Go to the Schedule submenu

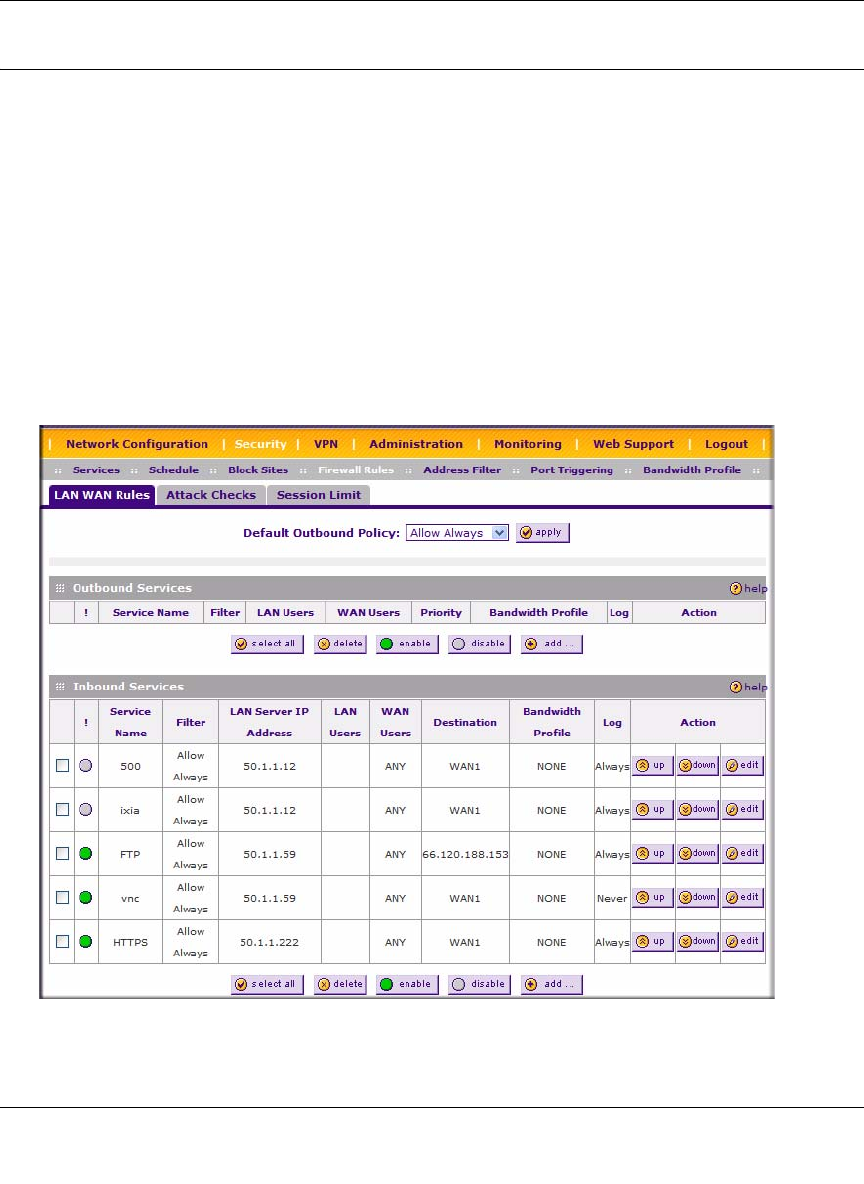tap(174, 470)
